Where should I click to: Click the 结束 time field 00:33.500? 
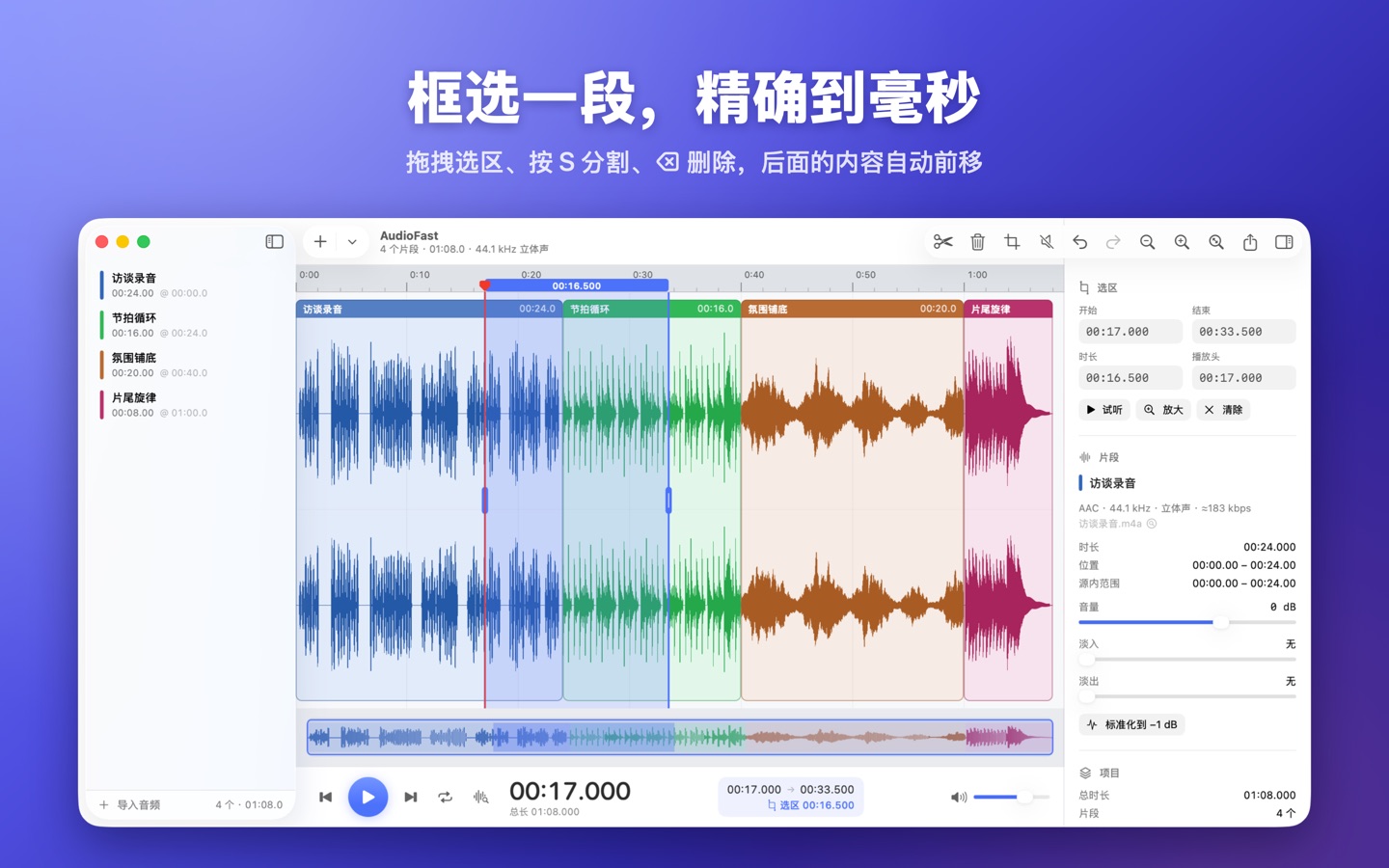[x=1243, y=331]
